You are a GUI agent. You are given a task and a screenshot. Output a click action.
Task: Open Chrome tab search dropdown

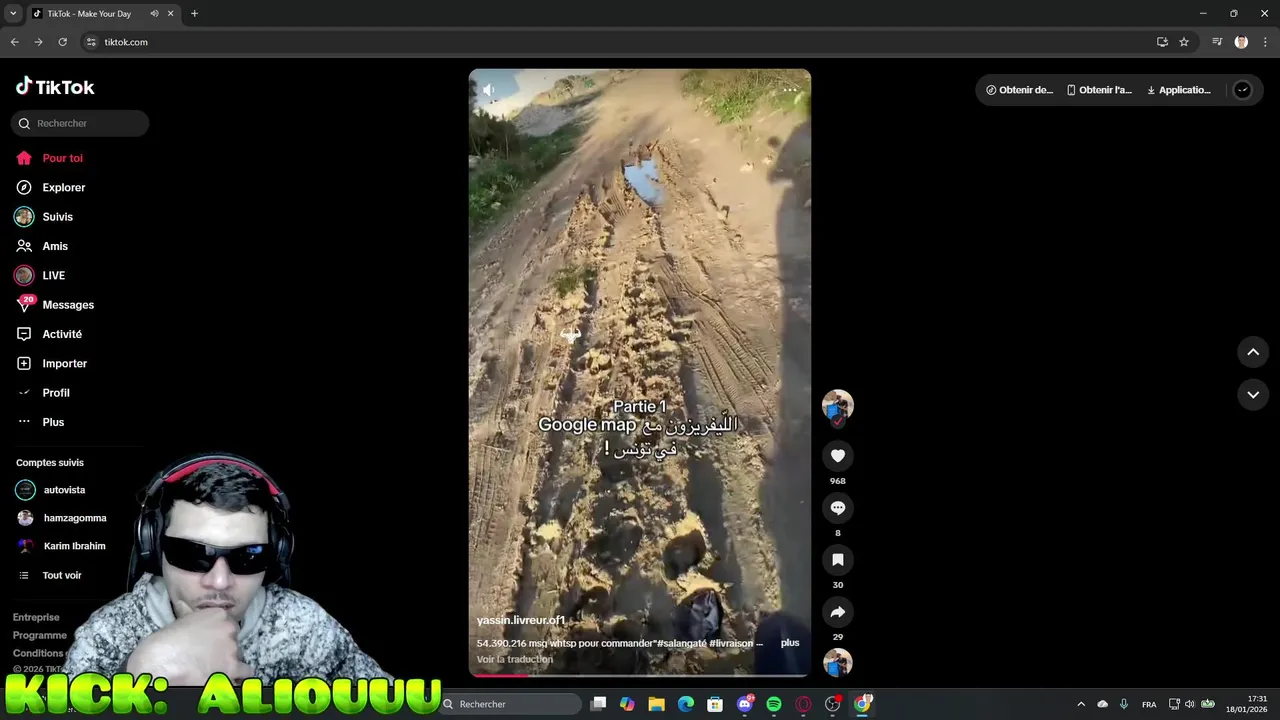(13, 14)
